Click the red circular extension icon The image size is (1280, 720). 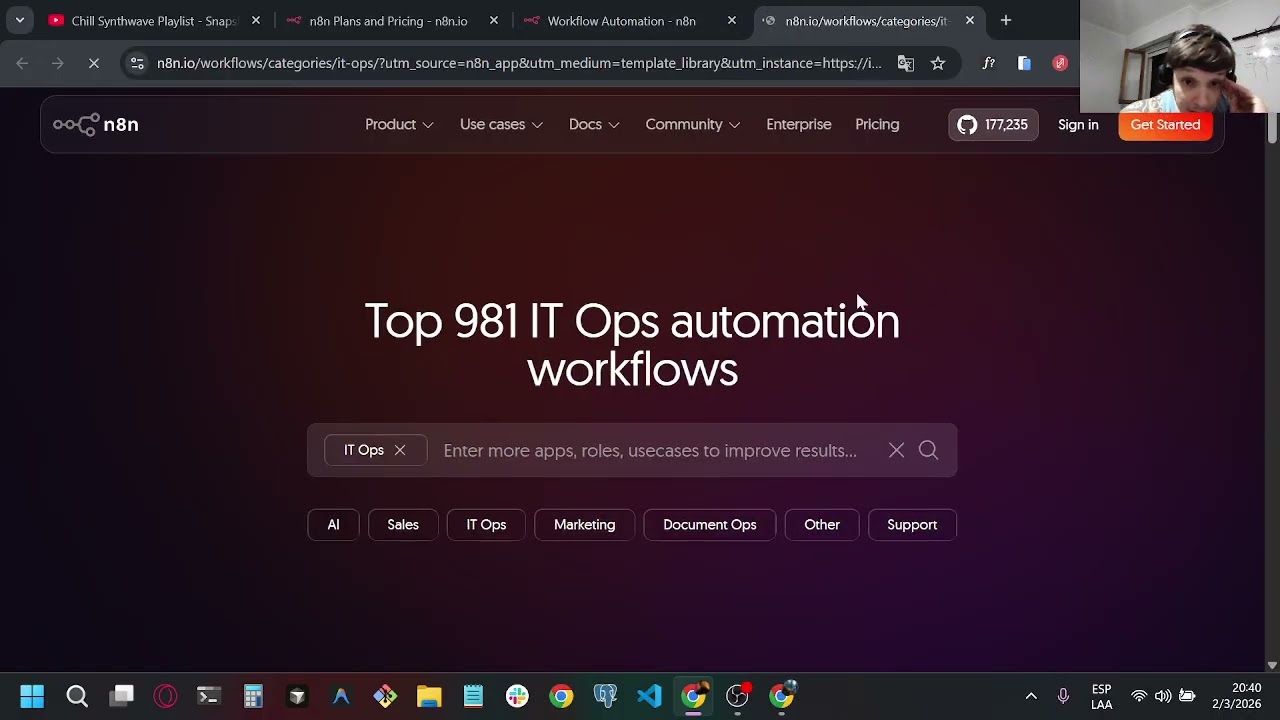tap(1060, 63)
